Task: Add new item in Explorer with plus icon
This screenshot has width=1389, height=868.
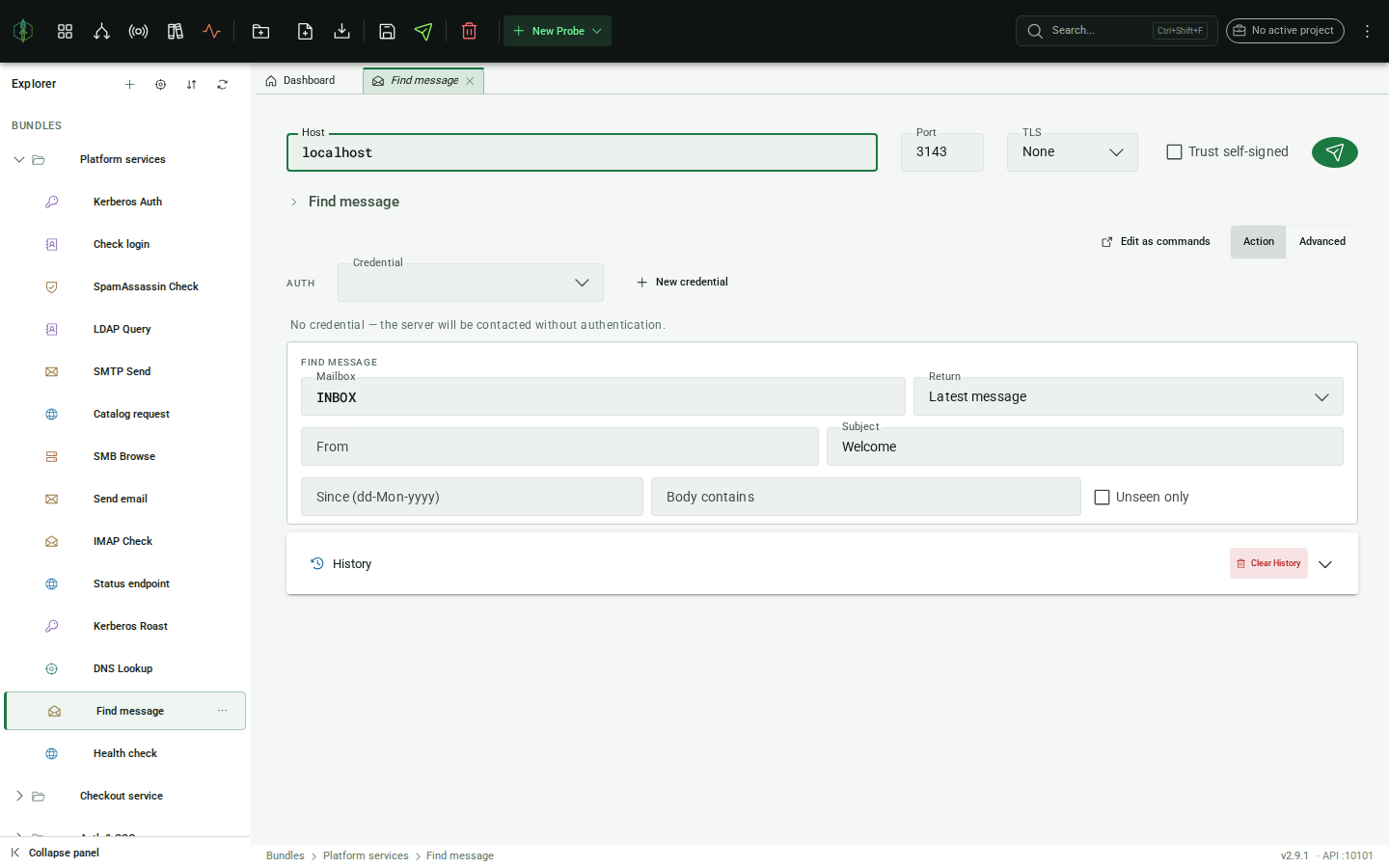Action: (129, 84)
